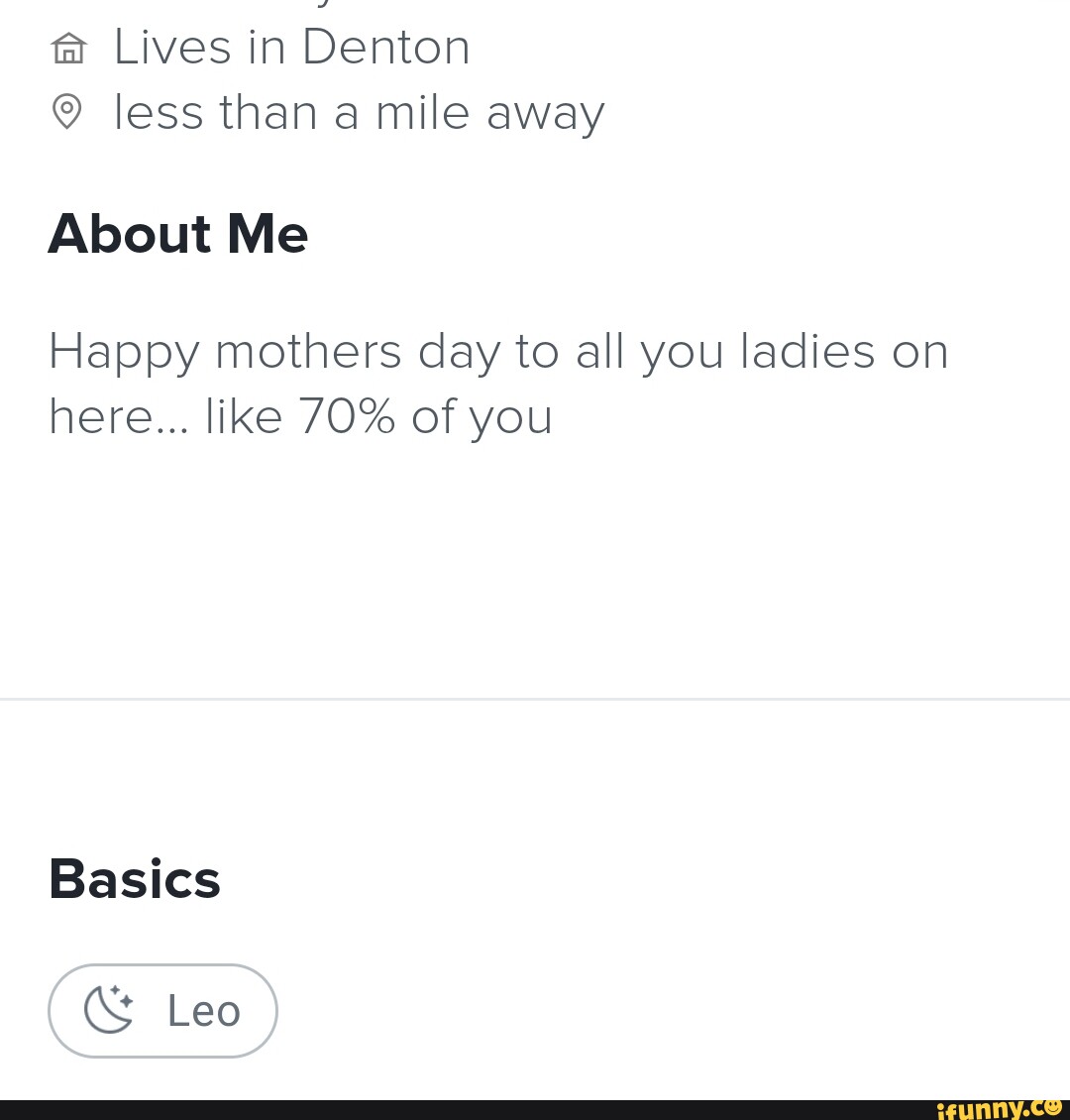The width and height of the screenshot is (1070, 1120).
Task: Tap the Happy mothers day bio line
Action: tap(497, 352)
